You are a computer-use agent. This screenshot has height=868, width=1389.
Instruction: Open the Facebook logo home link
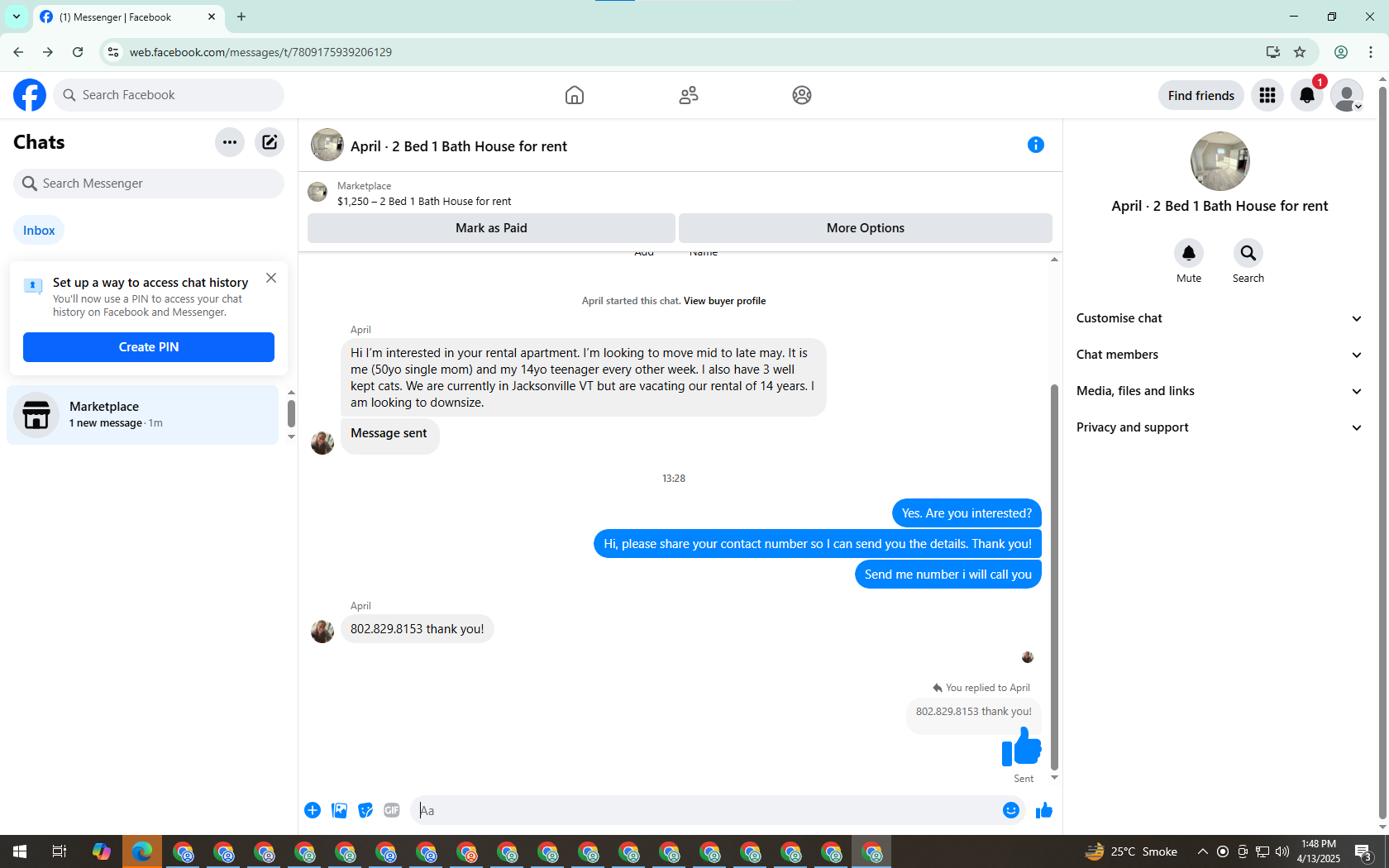[x=30, y=95]
